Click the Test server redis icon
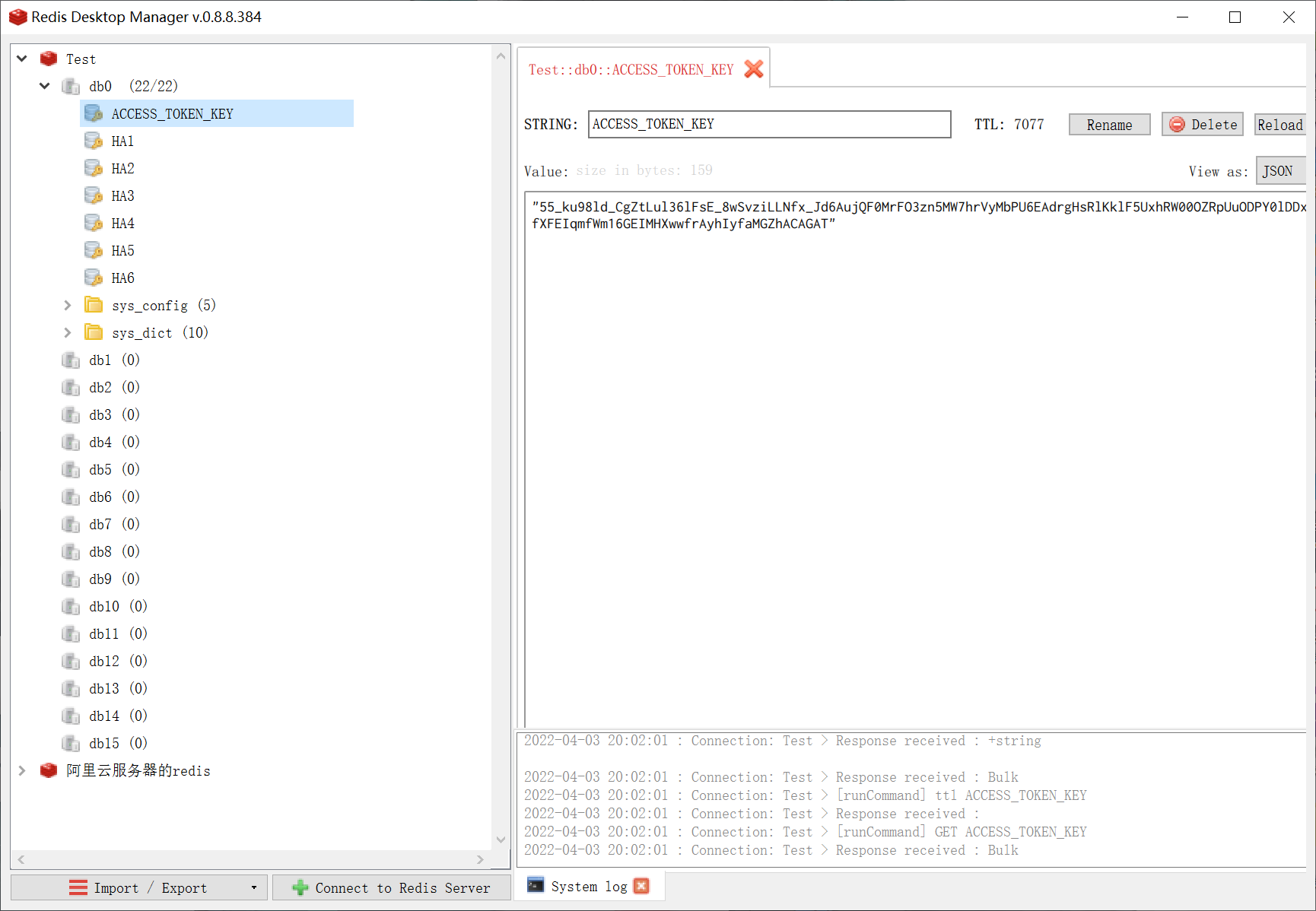Viewport: 1316px width, 911px height. [x=49, y=59]
